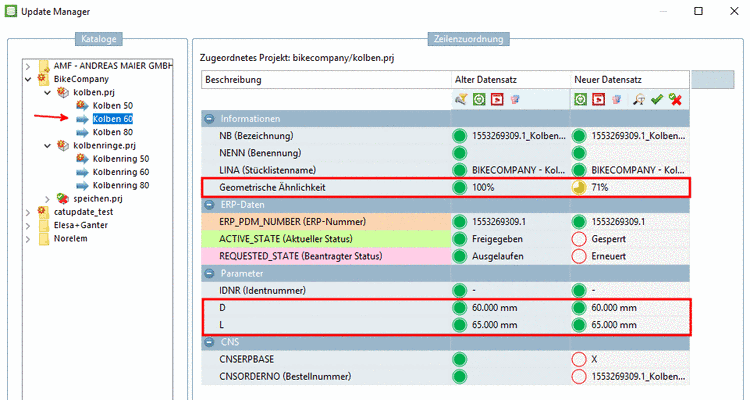The width and height of the screenshot is (750, 400).
Task: Click the Geometrische Ähnlichkeit row label
Action: [272, 188]
